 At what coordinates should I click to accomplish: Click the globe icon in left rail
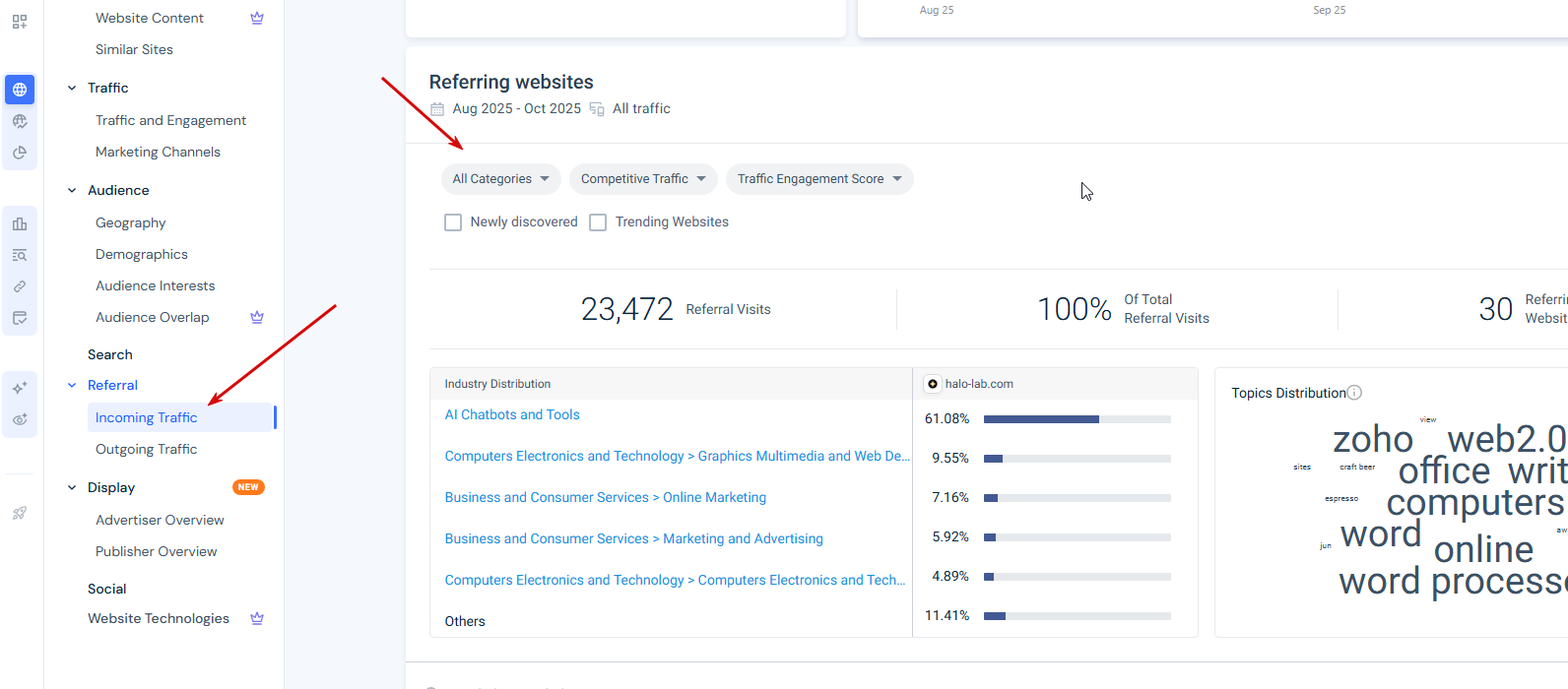click(20, 90)
